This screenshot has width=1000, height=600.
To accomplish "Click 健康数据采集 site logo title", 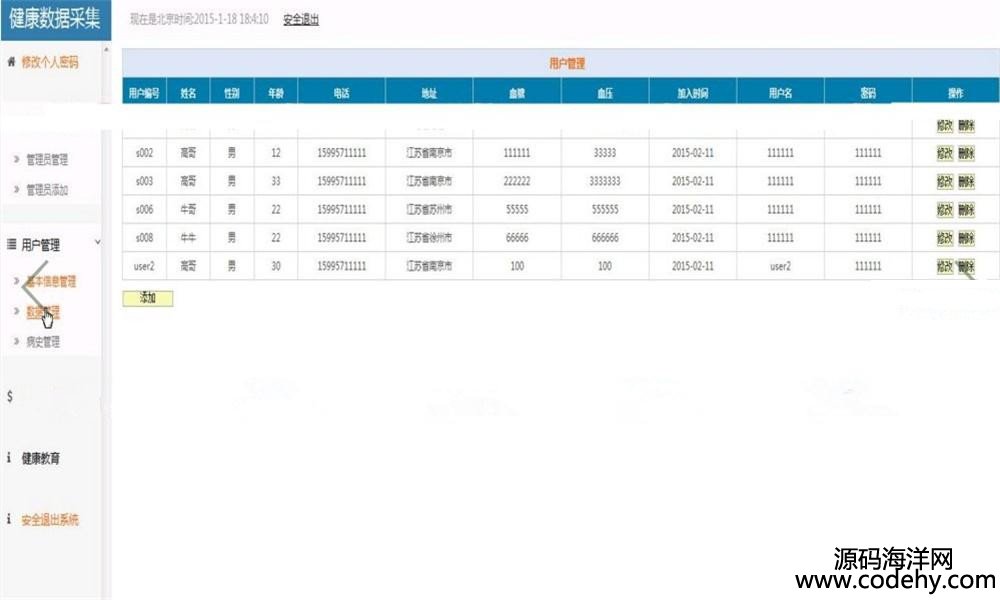I will point(55,18).
